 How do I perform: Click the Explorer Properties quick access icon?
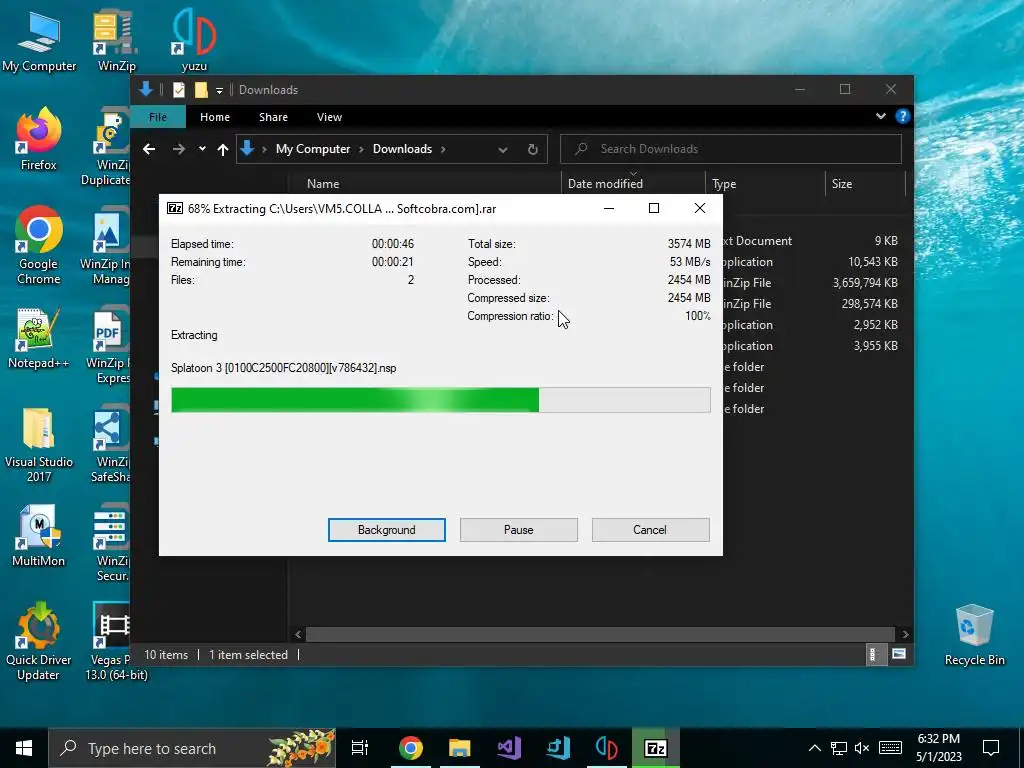pyautogui.click(x=179, y=90)
